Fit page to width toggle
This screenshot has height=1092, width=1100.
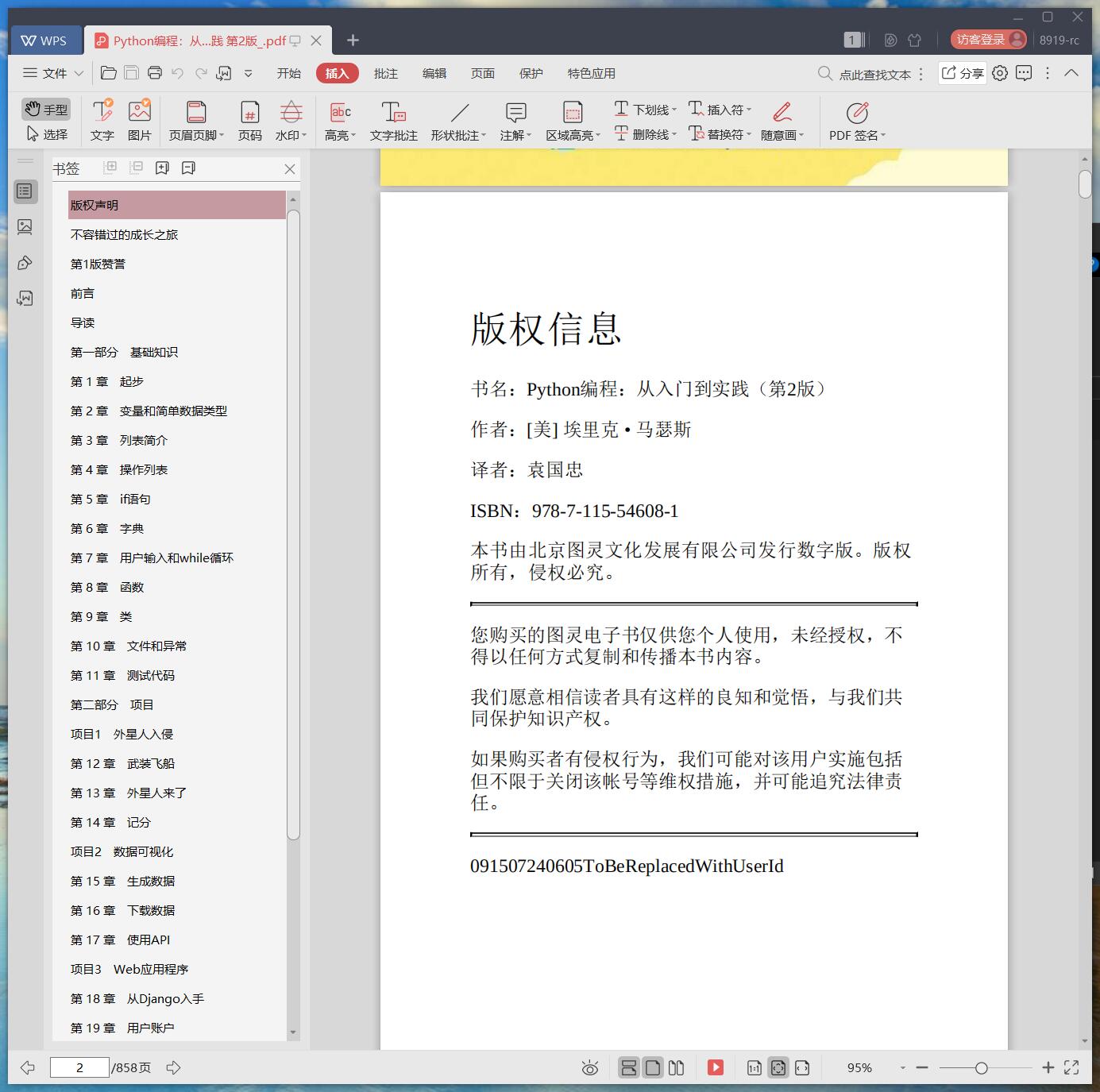(x=802, y=1068)
